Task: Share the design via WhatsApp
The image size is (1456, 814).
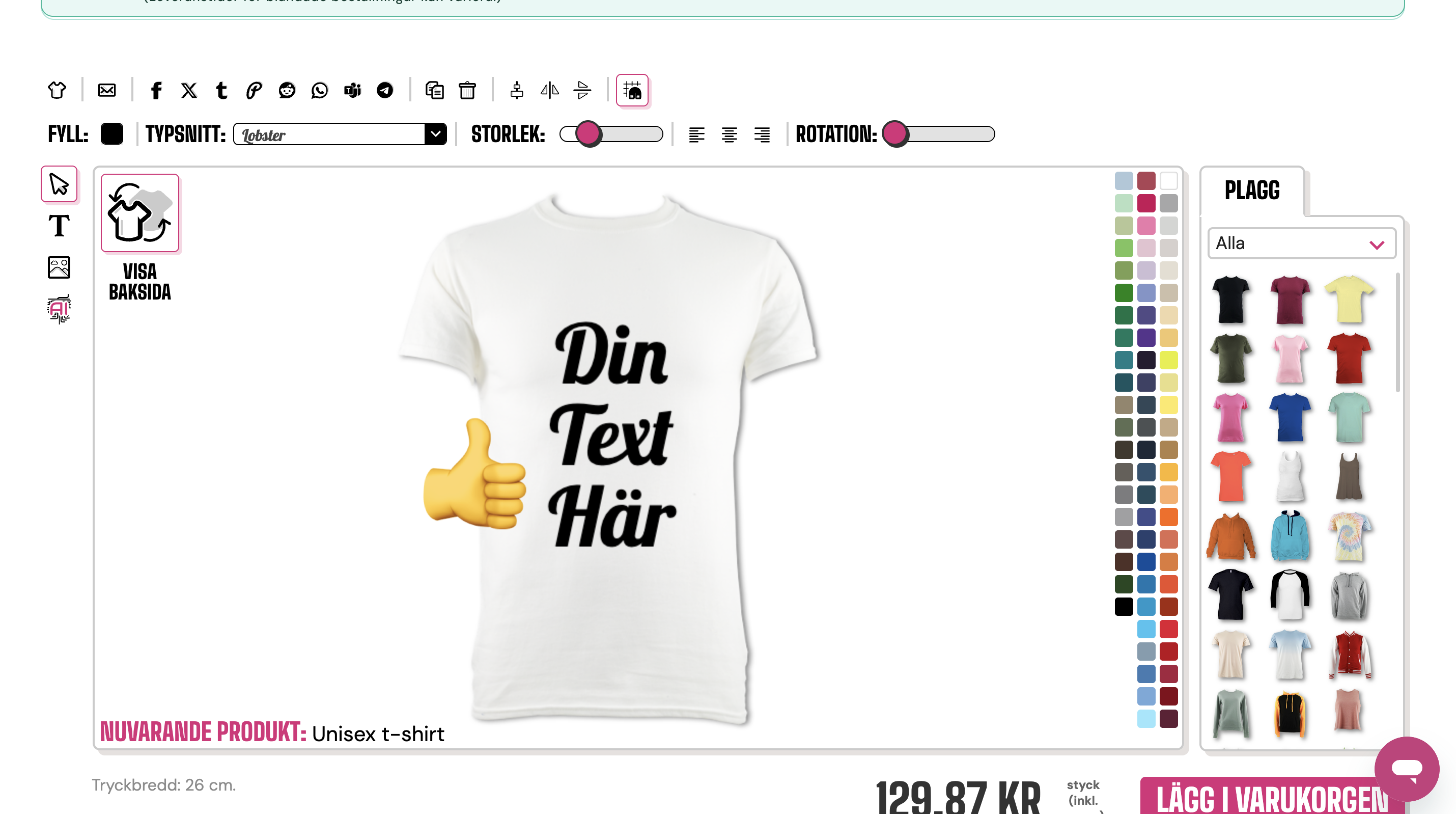Action: 319,91
